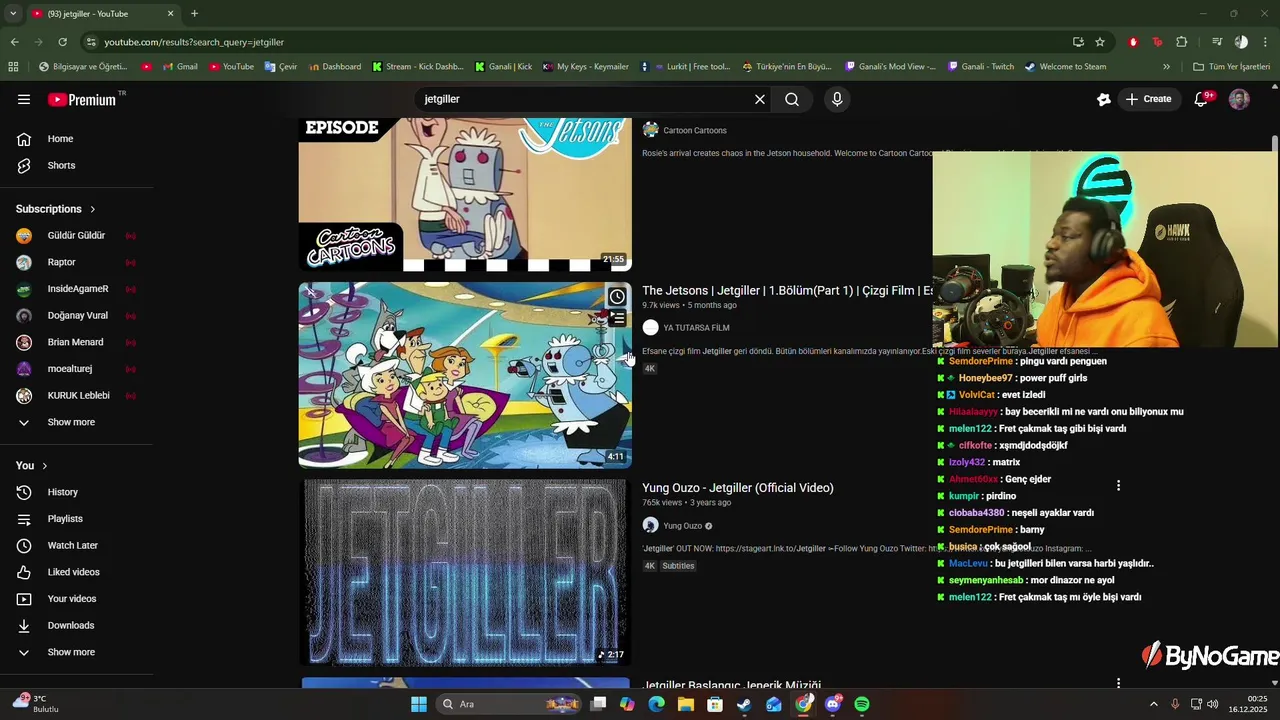The image size is (1280, 720).
Task: Expand Show more under Downloads
Action: (x=71, y=652)
